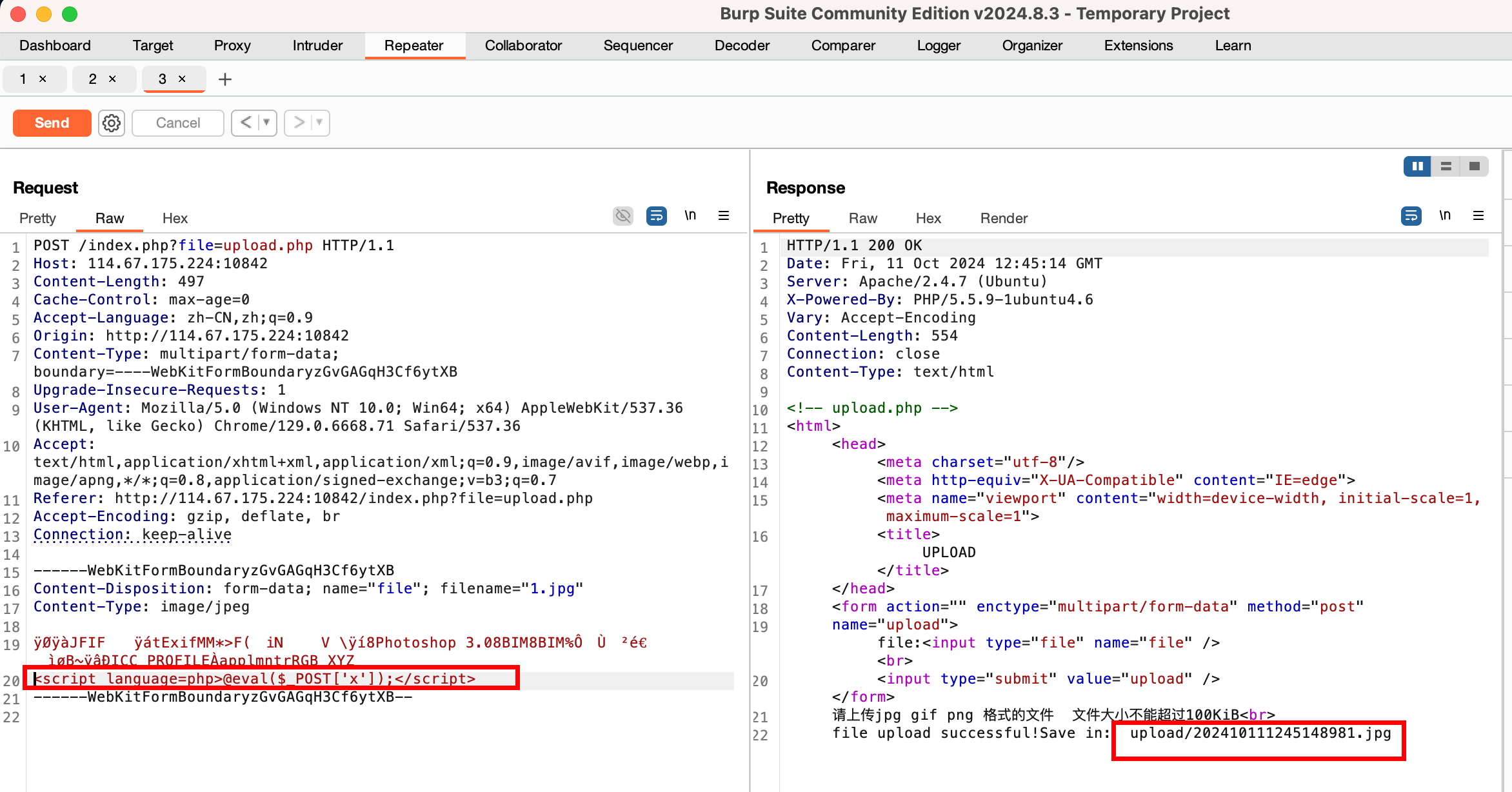1512x792 pixels.
Task: Click the POST /index.php request line
Action: coord(214,245)
